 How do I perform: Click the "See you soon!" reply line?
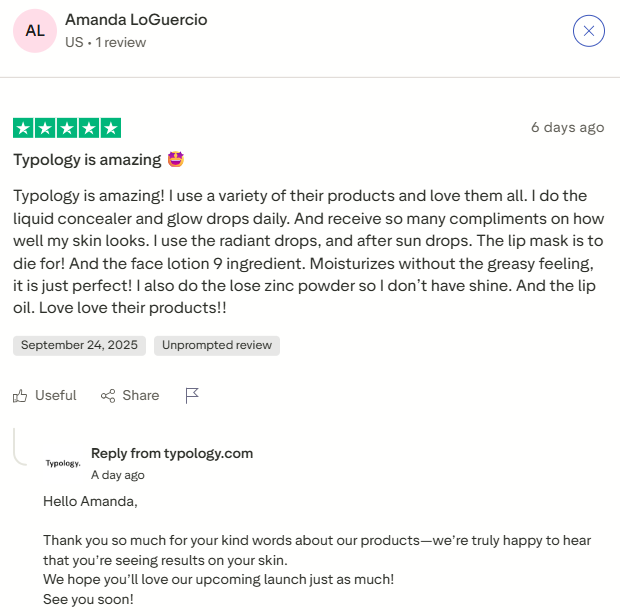[88, 598]
